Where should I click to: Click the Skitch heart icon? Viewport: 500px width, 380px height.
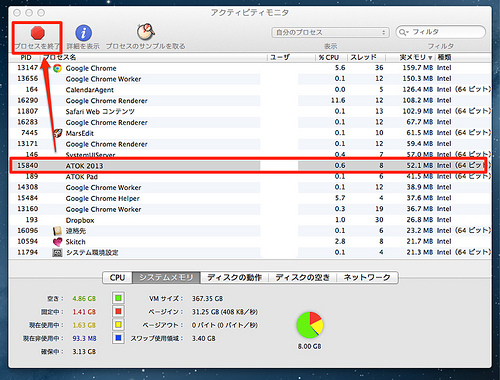(x=57, y=242)
